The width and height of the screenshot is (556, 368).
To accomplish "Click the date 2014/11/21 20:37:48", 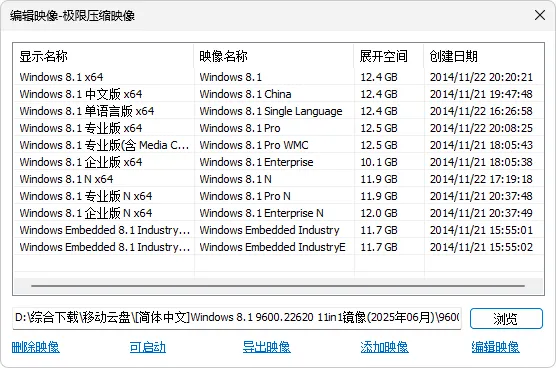I will (481, 196).
